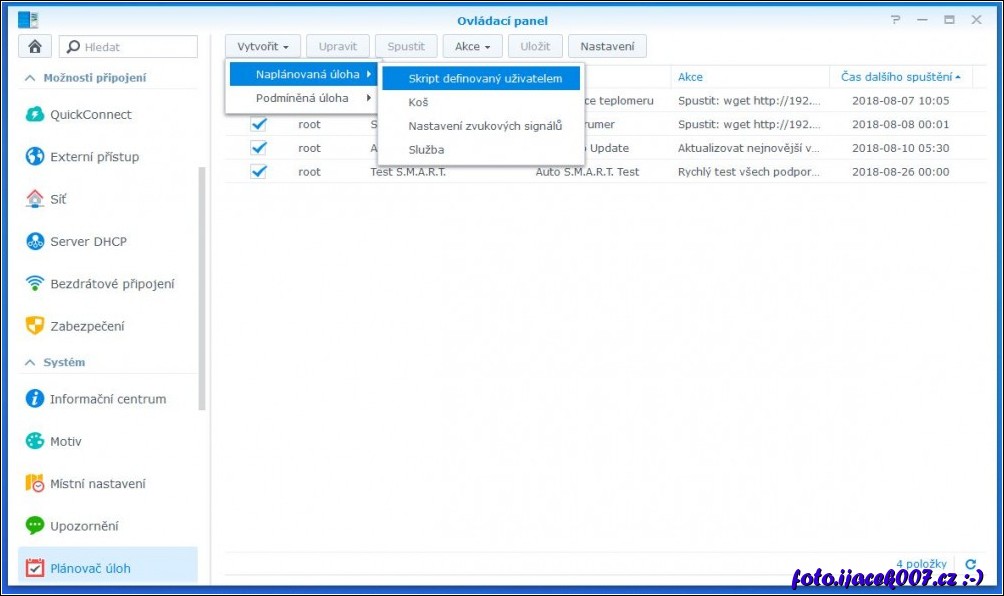Open Server DHCP icon
Image resolution: width=1004 pixels, height=596 pixels.
[x=35, y=241]
